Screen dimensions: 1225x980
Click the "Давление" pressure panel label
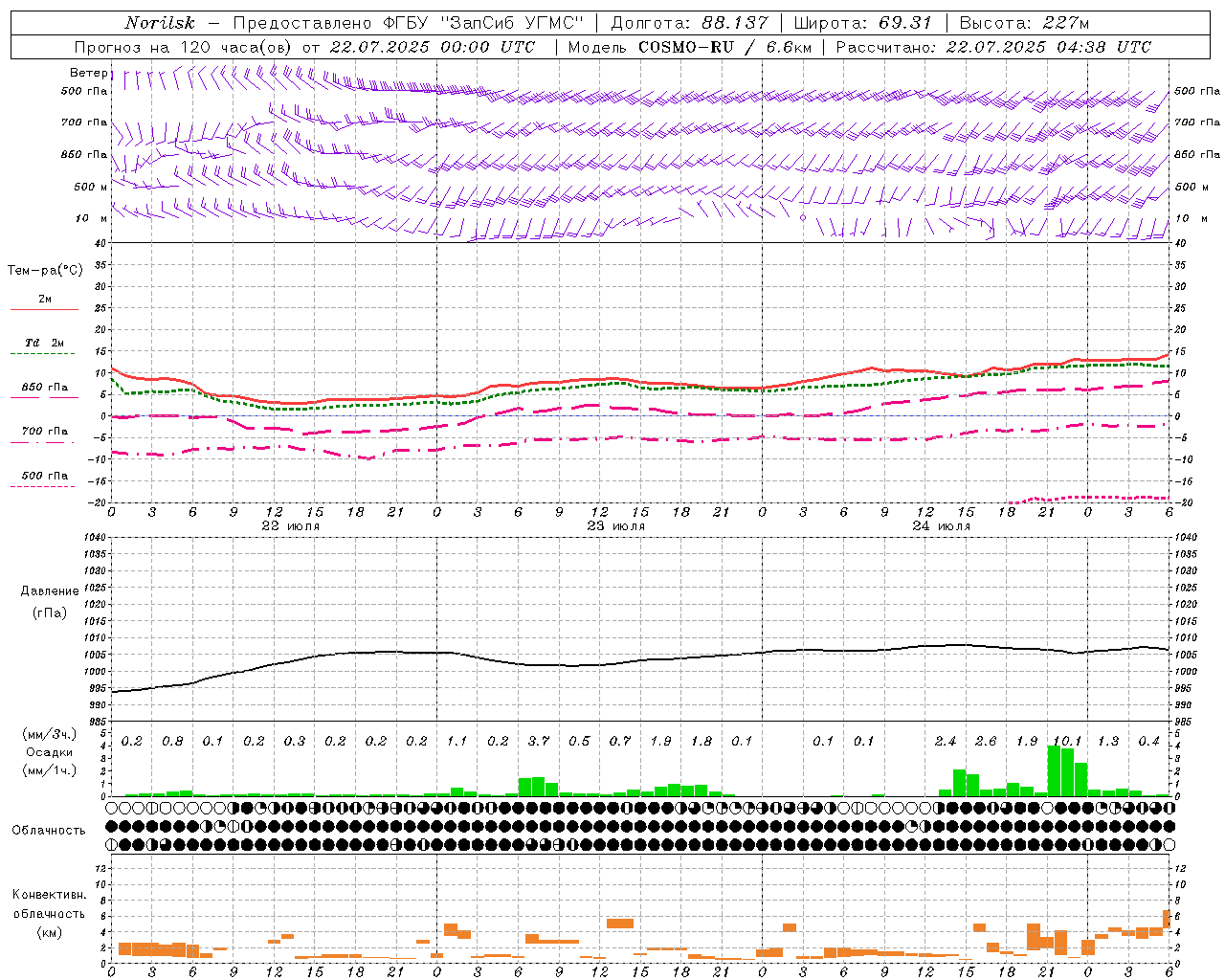point(50,591)
